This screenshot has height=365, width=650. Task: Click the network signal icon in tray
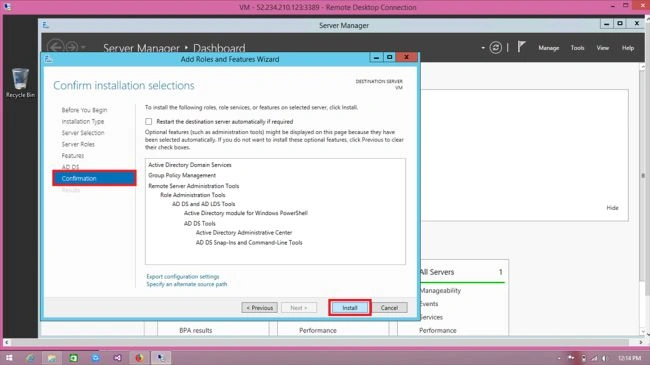pos(594,358)
